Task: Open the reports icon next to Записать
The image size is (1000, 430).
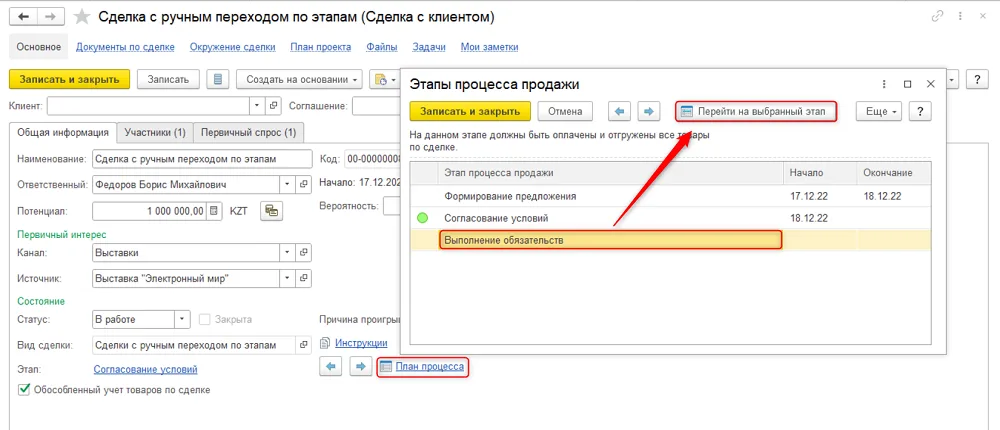Action: 218,79
